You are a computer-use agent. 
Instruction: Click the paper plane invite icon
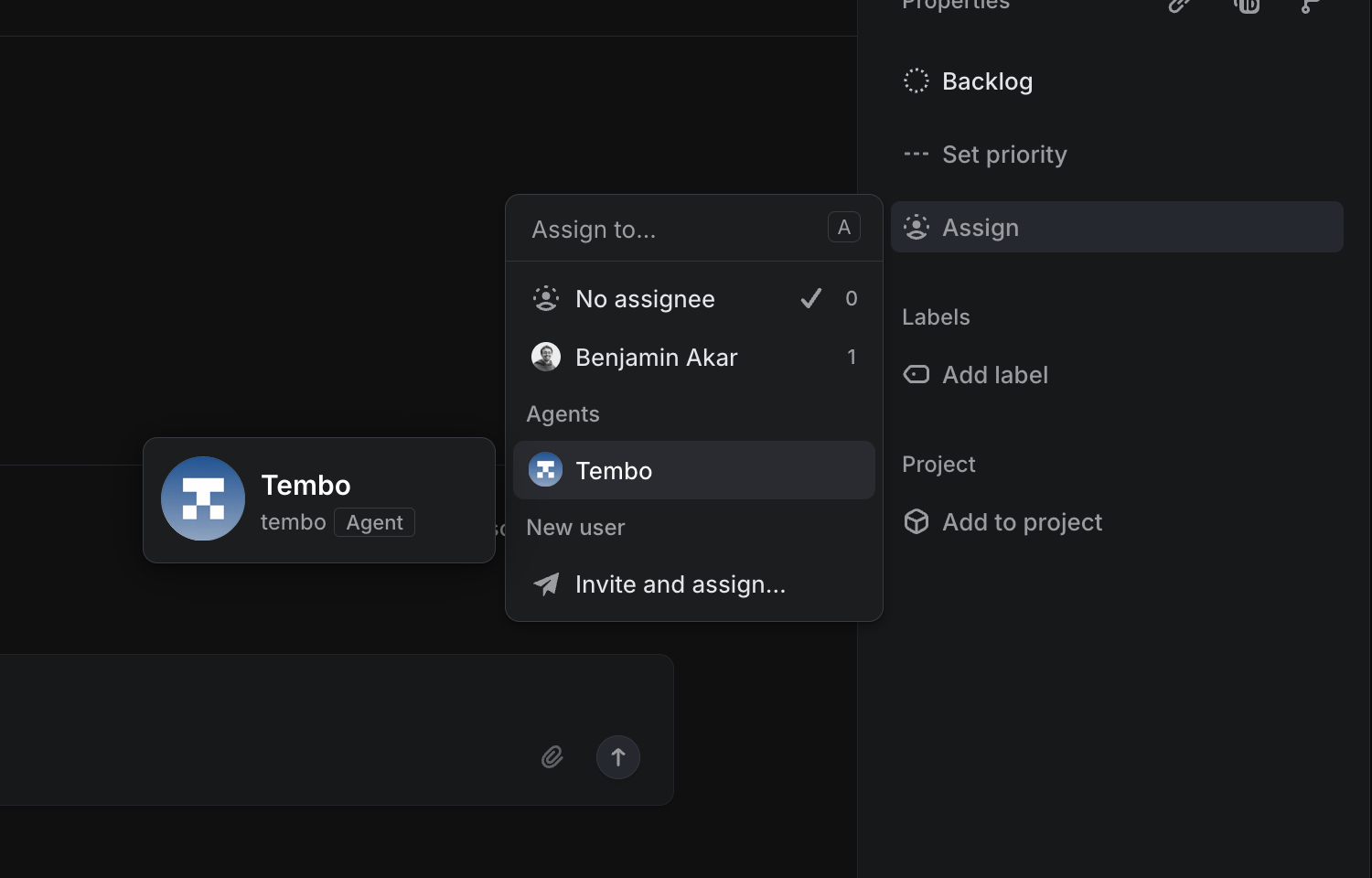(x=546, y=584)
